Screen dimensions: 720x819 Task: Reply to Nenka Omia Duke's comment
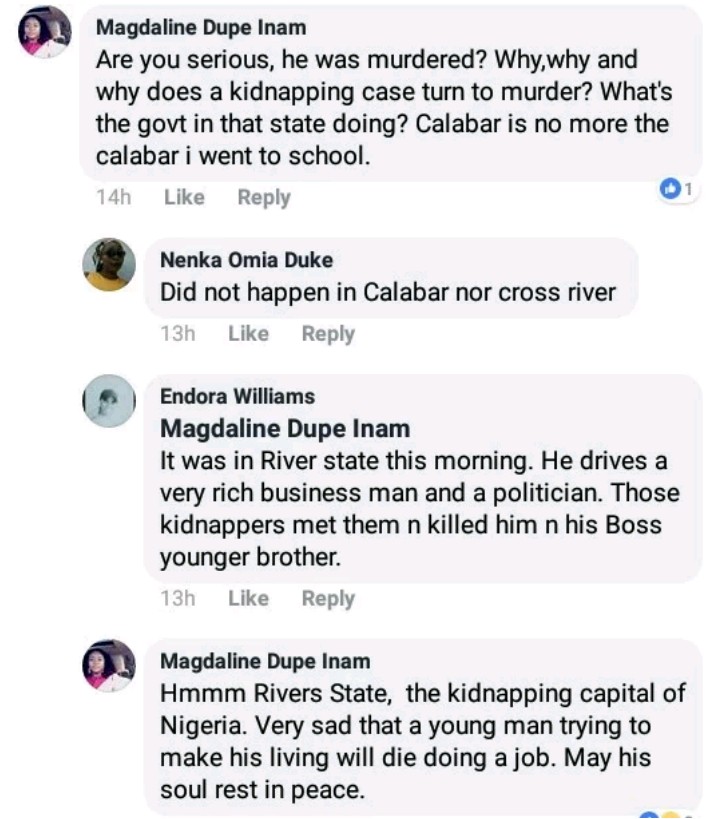328,334
